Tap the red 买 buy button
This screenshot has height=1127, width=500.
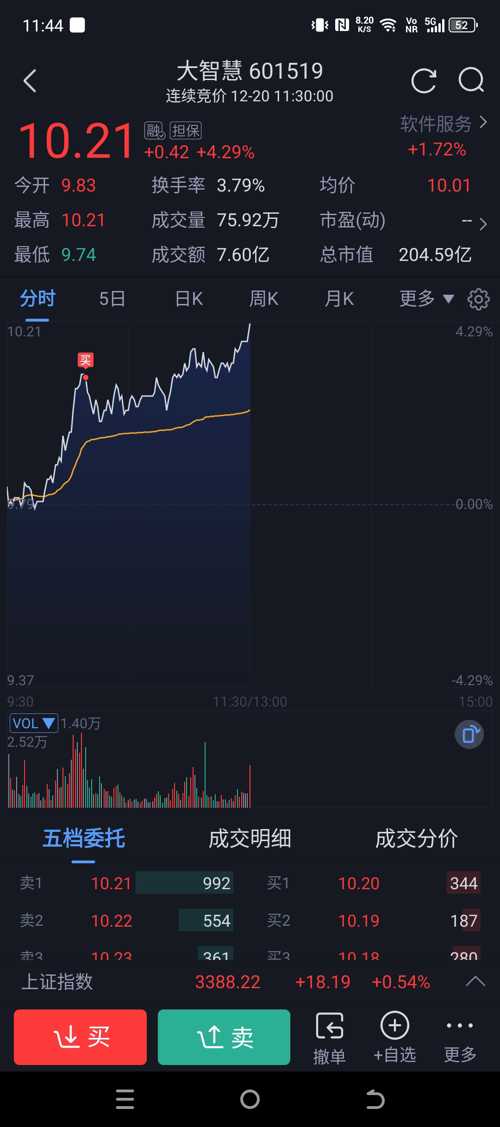(x=80, y=1037)
